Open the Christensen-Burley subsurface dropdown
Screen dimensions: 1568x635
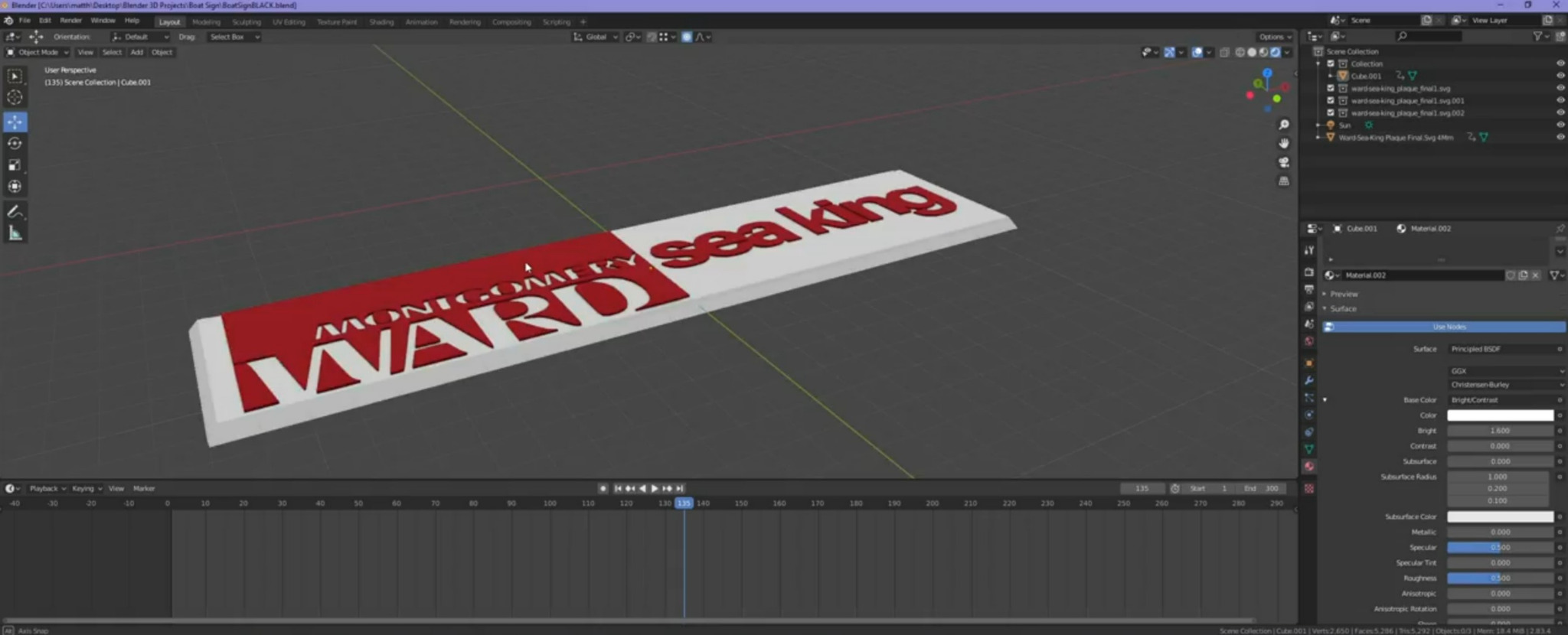point(1506,385)
